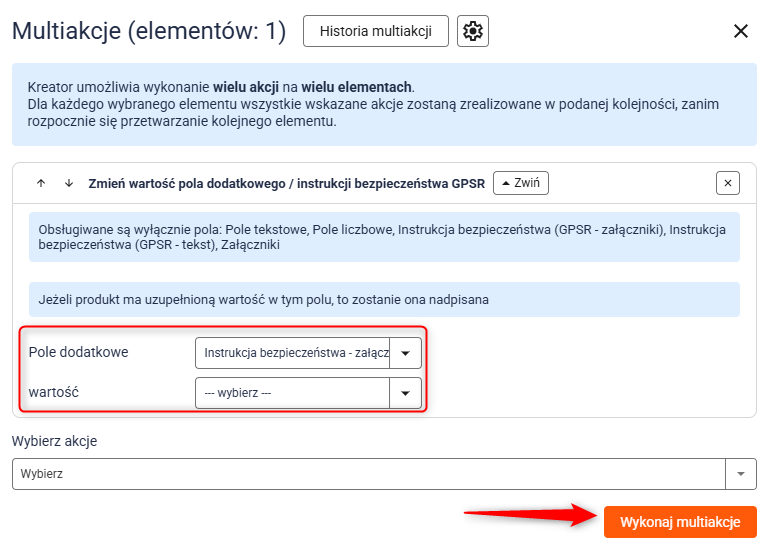
Task: Close the Multiakcje dialog
Action: (741, 31)
